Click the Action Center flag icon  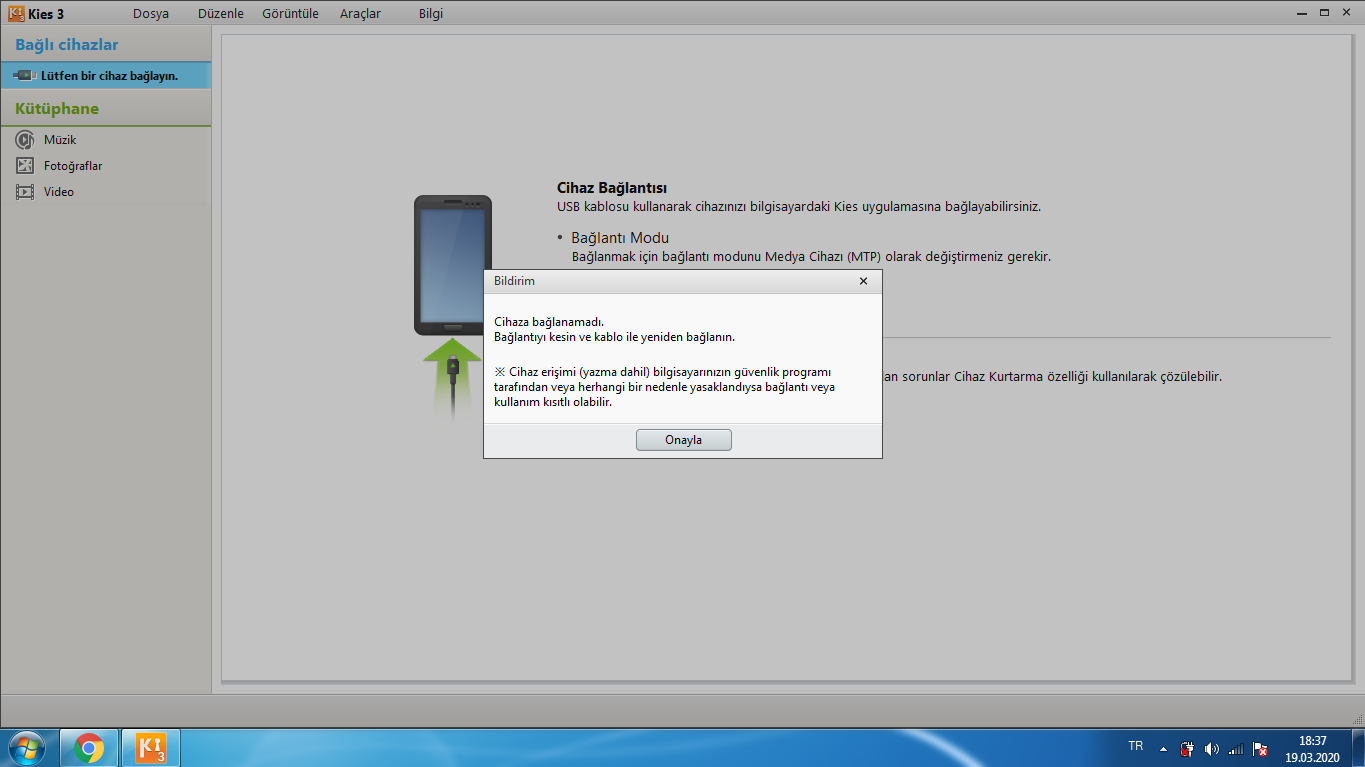coord(1261,748)
